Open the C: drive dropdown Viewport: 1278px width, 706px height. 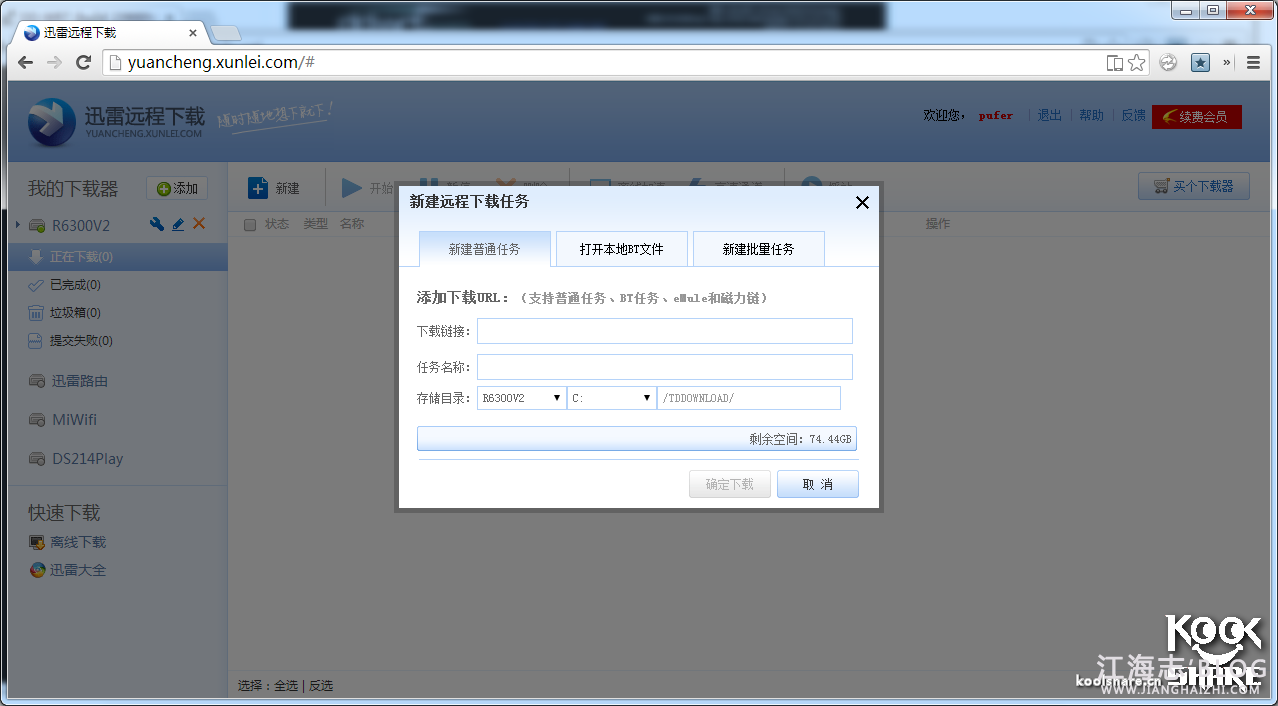[611, 398]
